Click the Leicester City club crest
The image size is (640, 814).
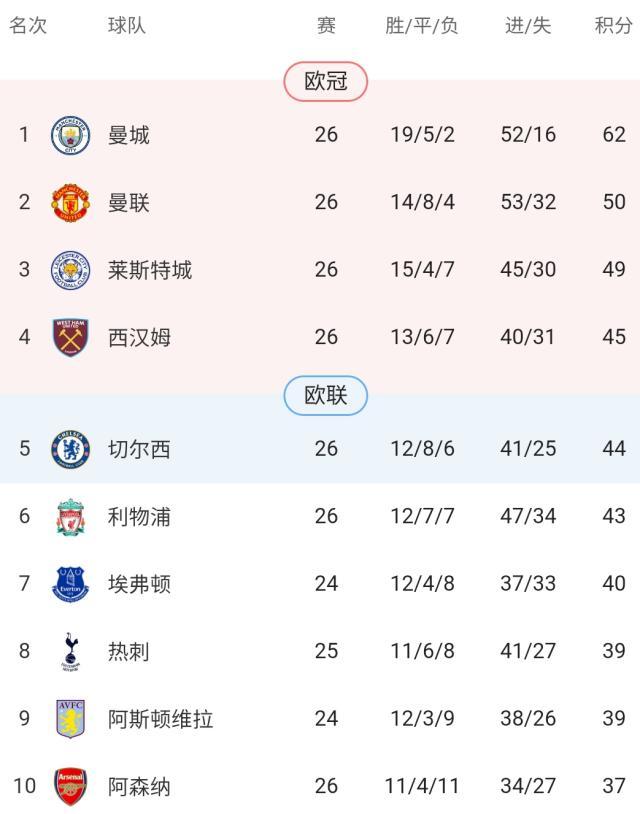(x=71, y=270)
